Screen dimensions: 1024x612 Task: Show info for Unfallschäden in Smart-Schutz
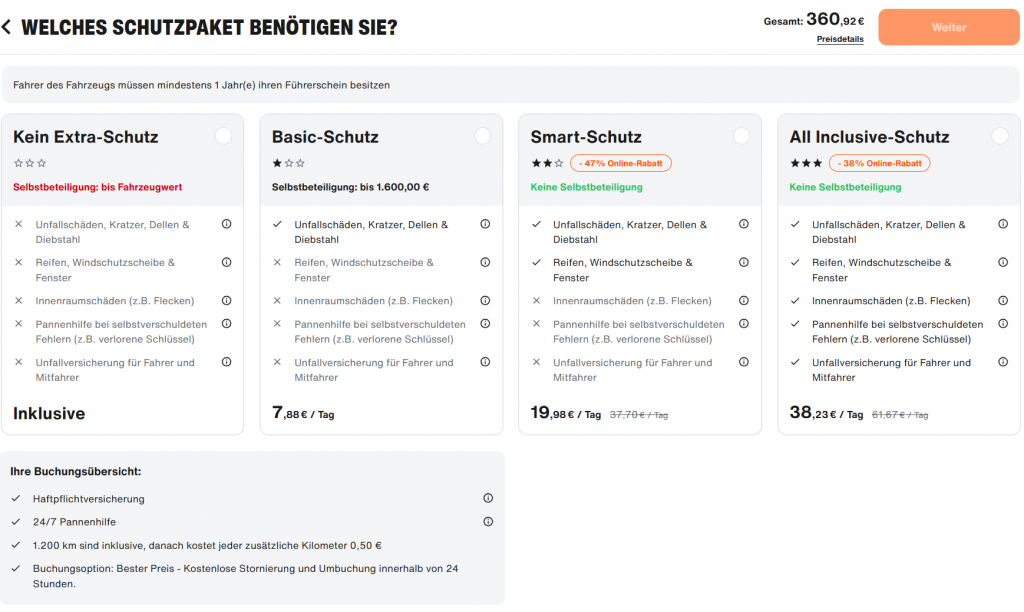pyautogui.click(x=744, y=224)
